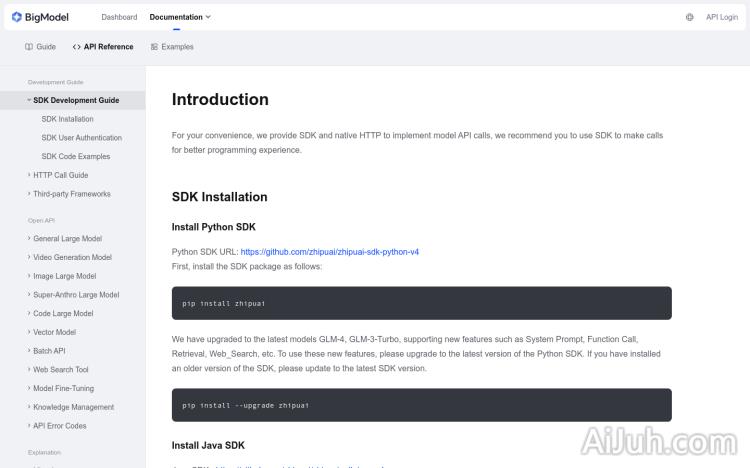Open SDK User Authentication page

click(x=82, y=138)
